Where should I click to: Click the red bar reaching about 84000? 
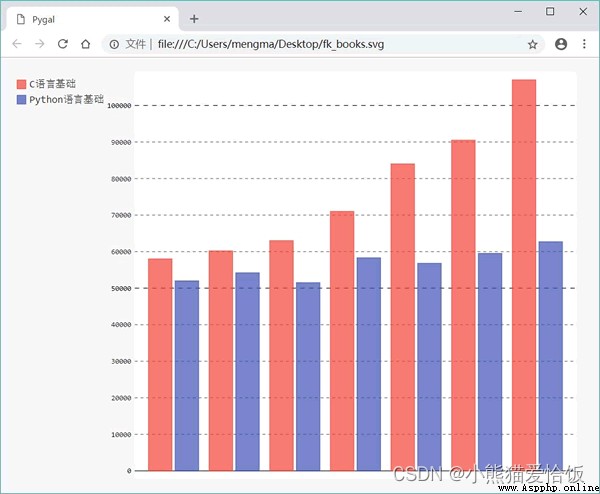coord(403,317)
